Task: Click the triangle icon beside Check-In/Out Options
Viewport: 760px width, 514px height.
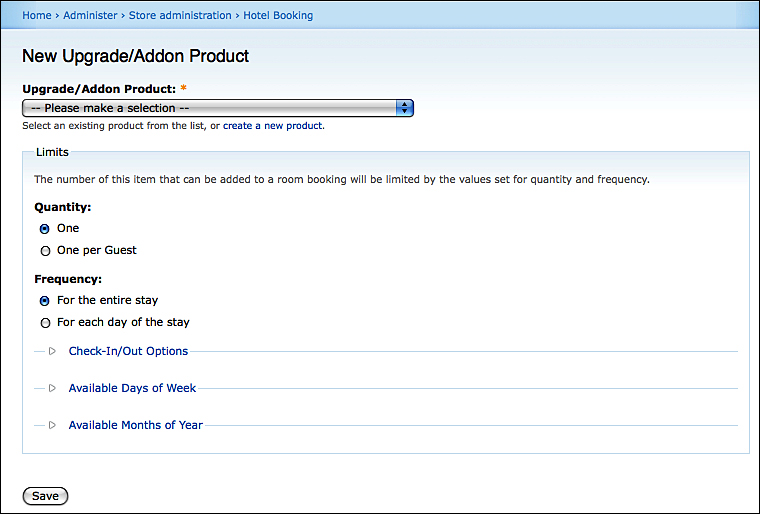Action: 52,351
